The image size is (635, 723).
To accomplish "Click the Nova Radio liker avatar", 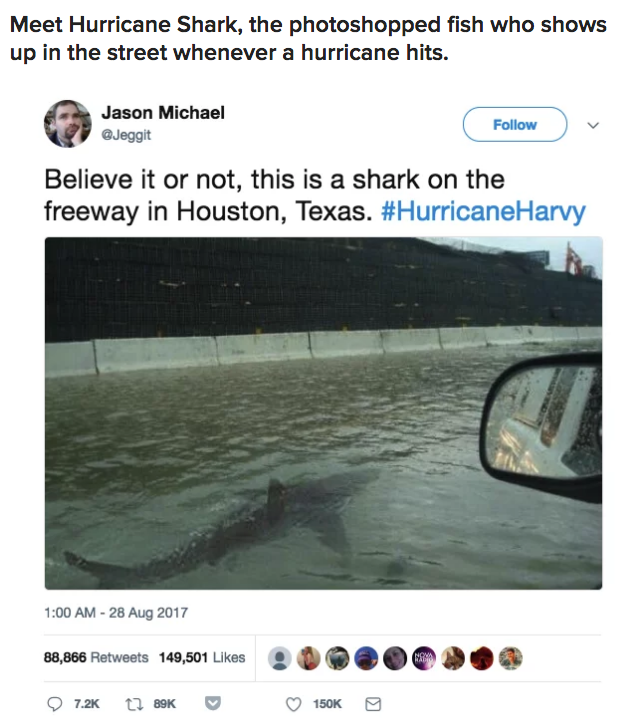I will click(x=422, y=658).
